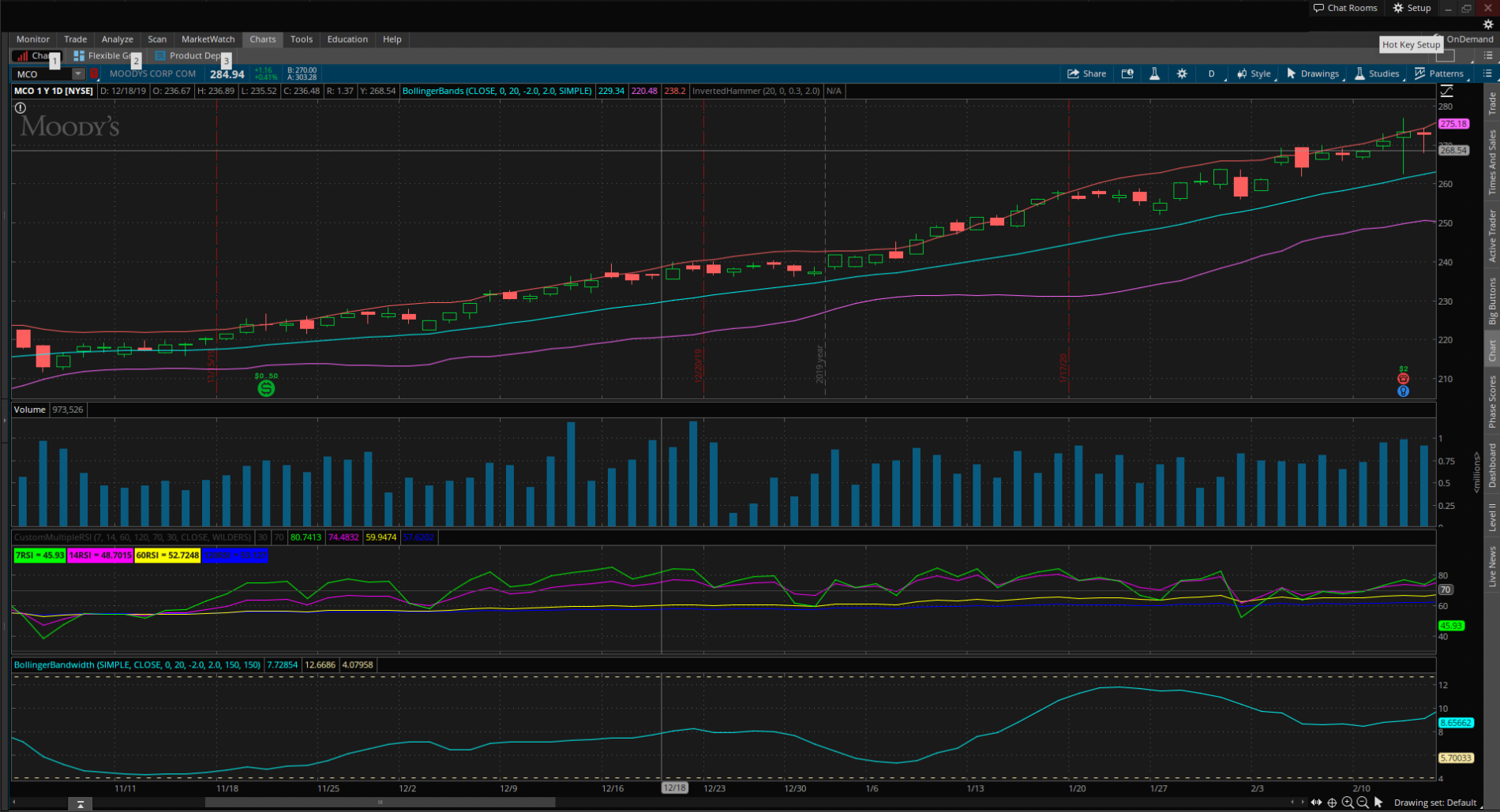Image resolution: width=1500 pixels, height=812 pixels.
Task: Click the Share chart icon button
Action: coord(1086,73)
